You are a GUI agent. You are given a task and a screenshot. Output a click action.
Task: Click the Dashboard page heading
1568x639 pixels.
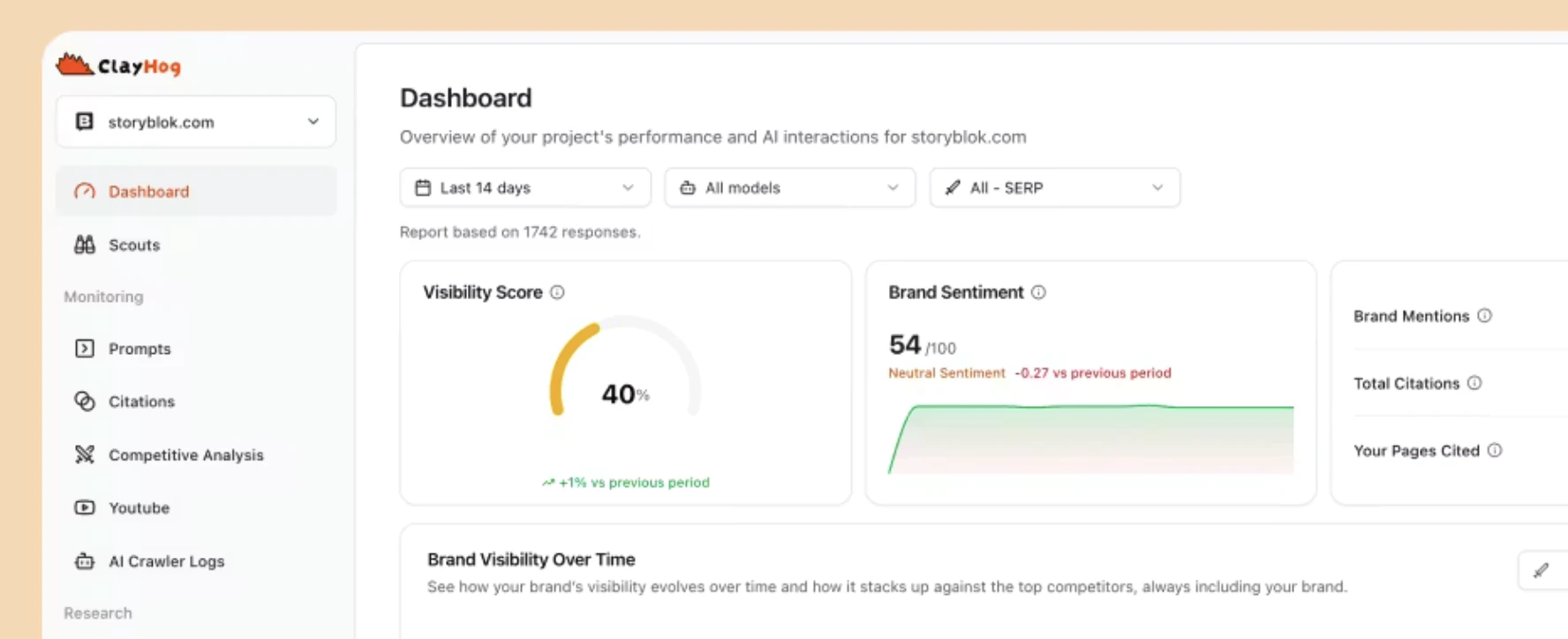(466, 98)
